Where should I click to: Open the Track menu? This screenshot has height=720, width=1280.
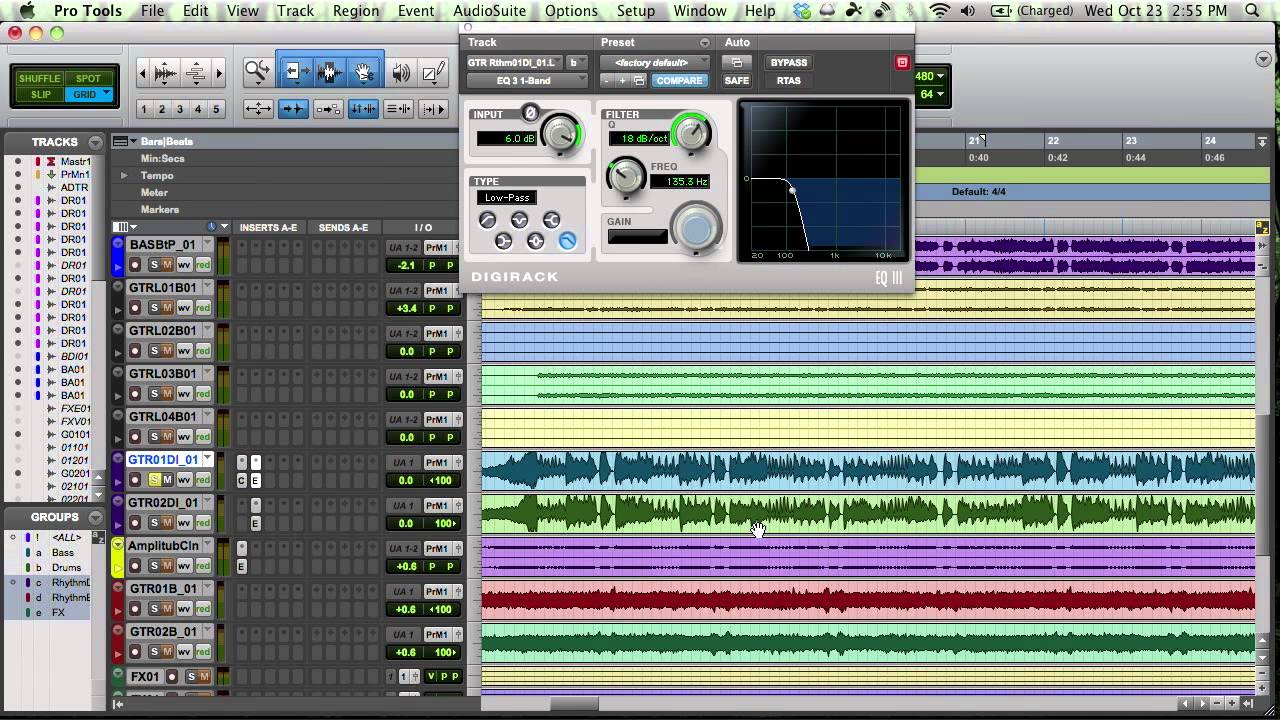click(295, 11)
